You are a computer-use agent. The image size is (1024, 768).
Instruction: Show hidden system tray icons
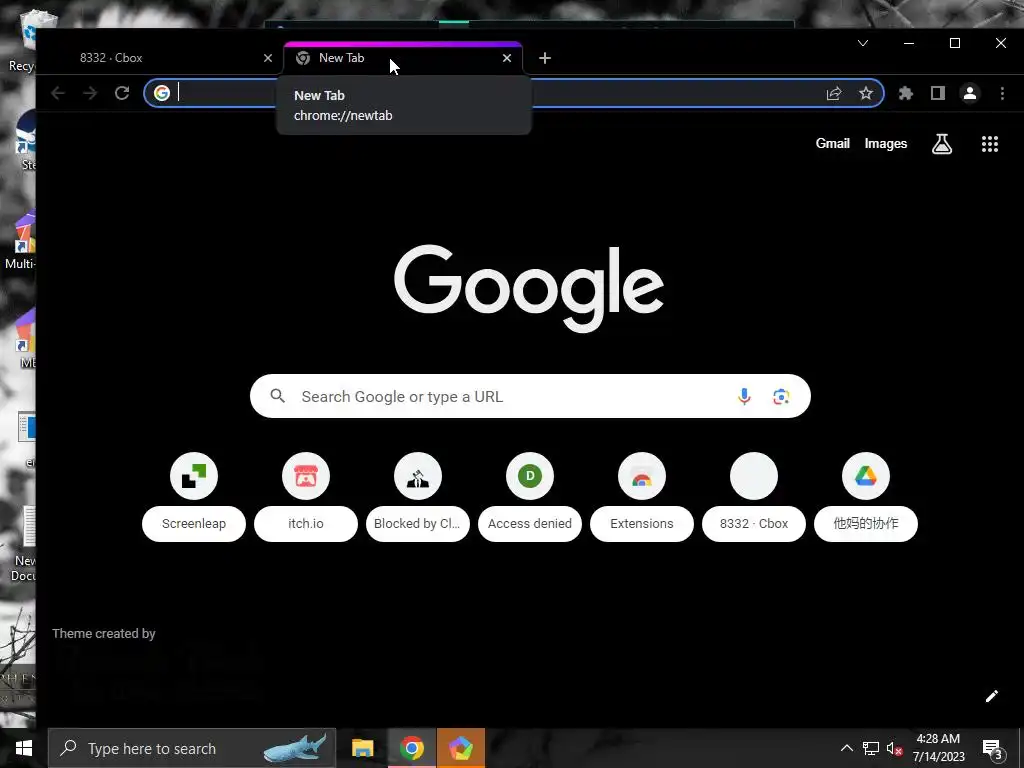coord(846,748)
